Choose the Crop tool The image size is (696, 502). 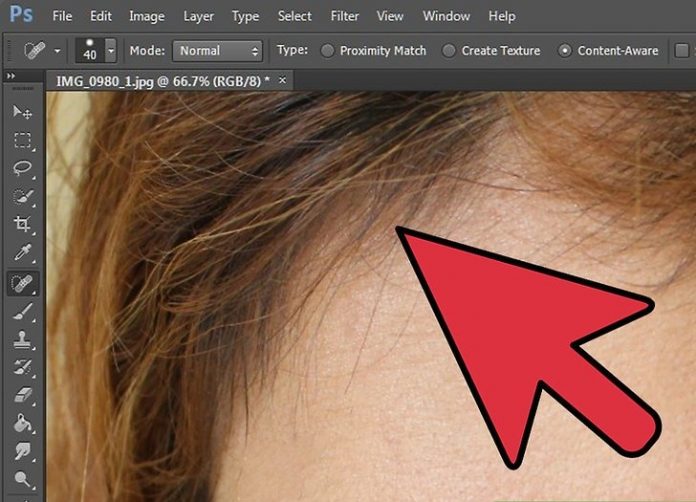click(22, 224)
